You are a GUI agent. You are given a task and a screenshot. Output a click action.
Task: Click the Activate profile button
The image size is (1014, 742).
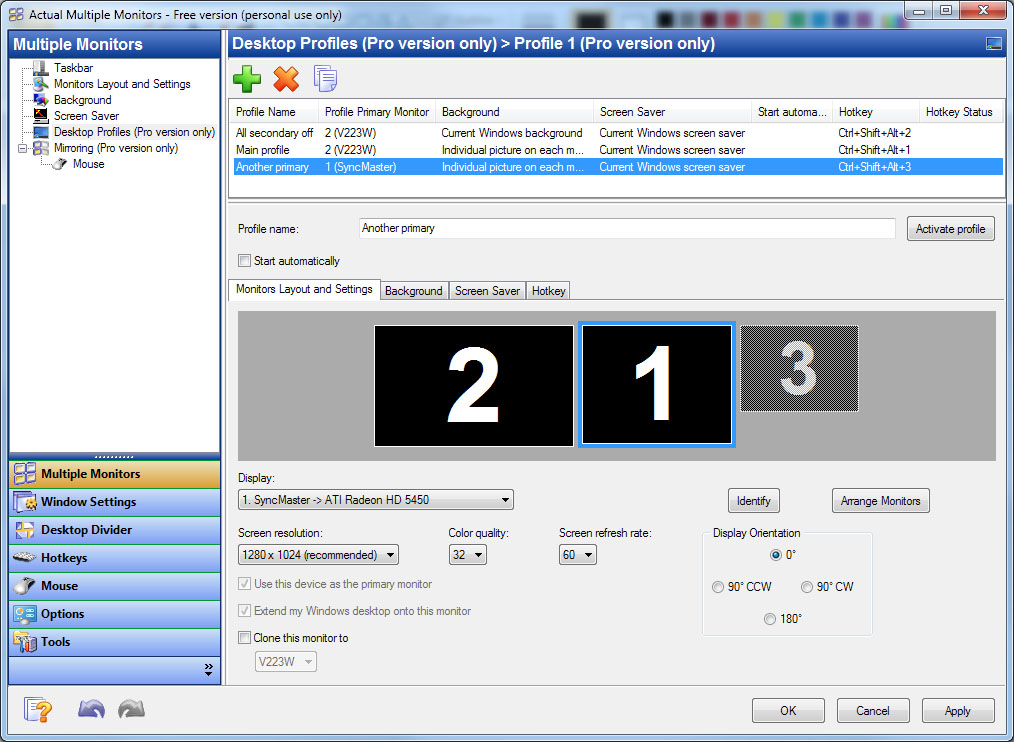[950, 228]
